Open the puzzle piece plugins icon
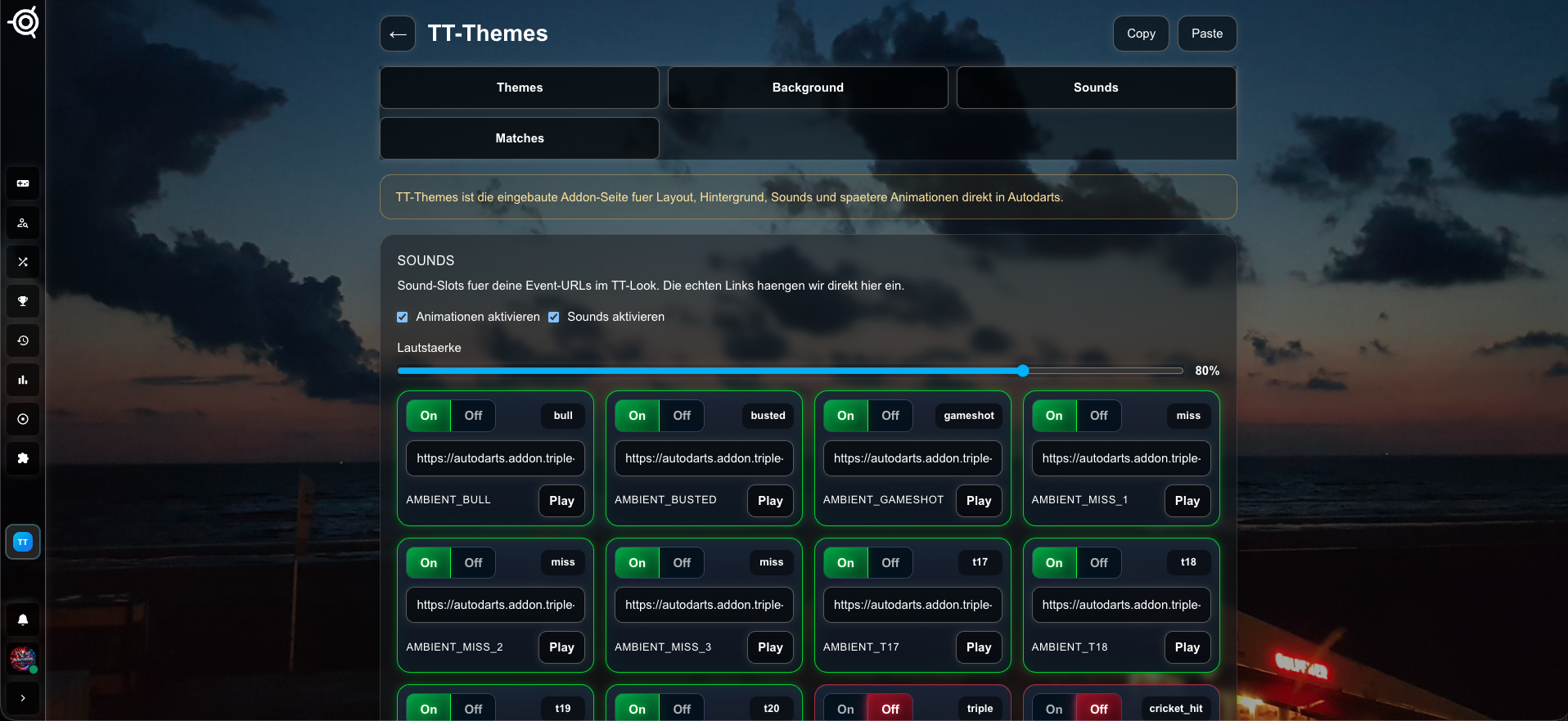 pyautogui.click(x=23, y=458)
